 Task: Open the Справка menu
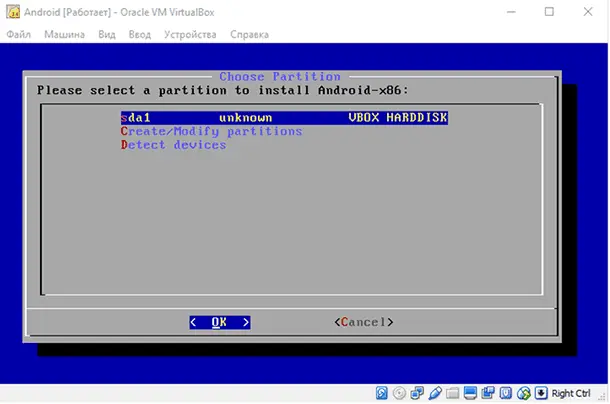(x=249, y=34)
